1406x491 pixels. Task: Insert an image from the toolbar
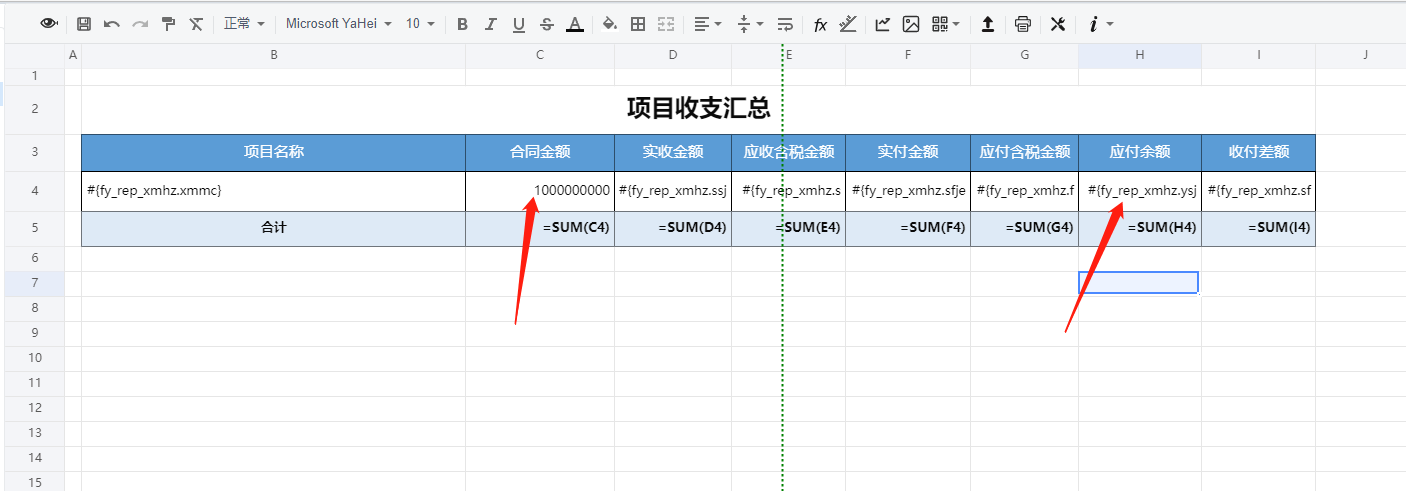coord(911,24)
